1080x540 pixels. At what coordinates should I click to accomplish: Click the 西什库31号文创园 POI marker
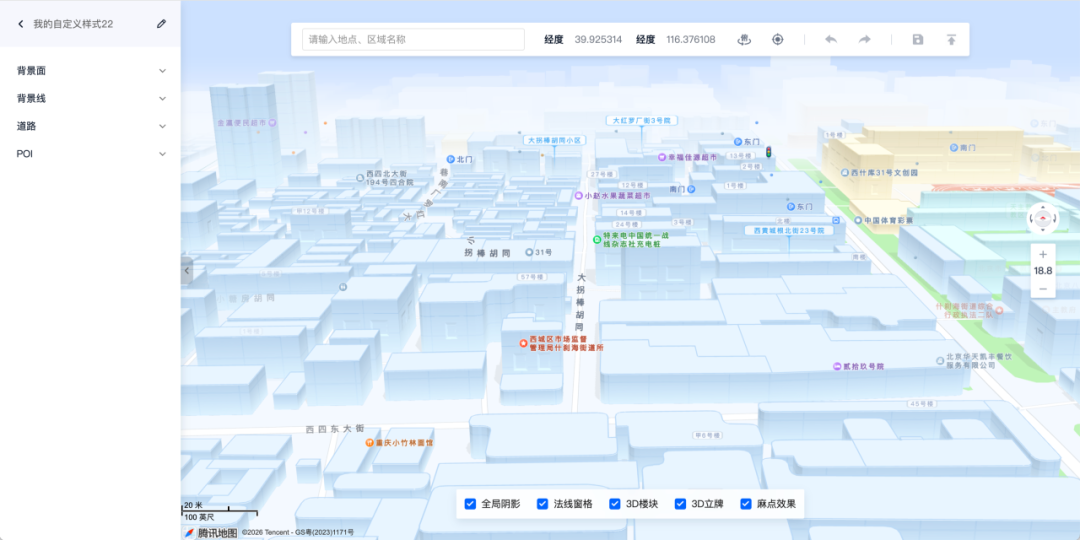[x=845, y=173]
